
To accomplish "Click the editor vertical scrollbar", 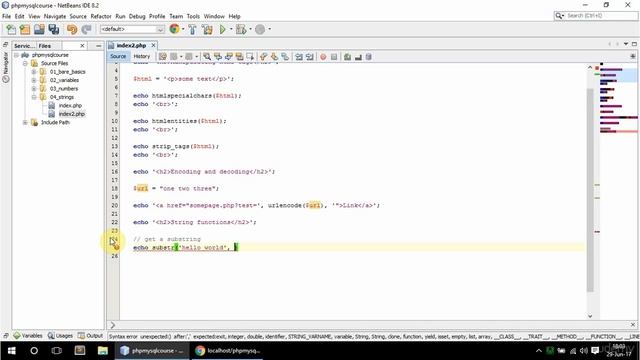I will [x=590, y=190].
